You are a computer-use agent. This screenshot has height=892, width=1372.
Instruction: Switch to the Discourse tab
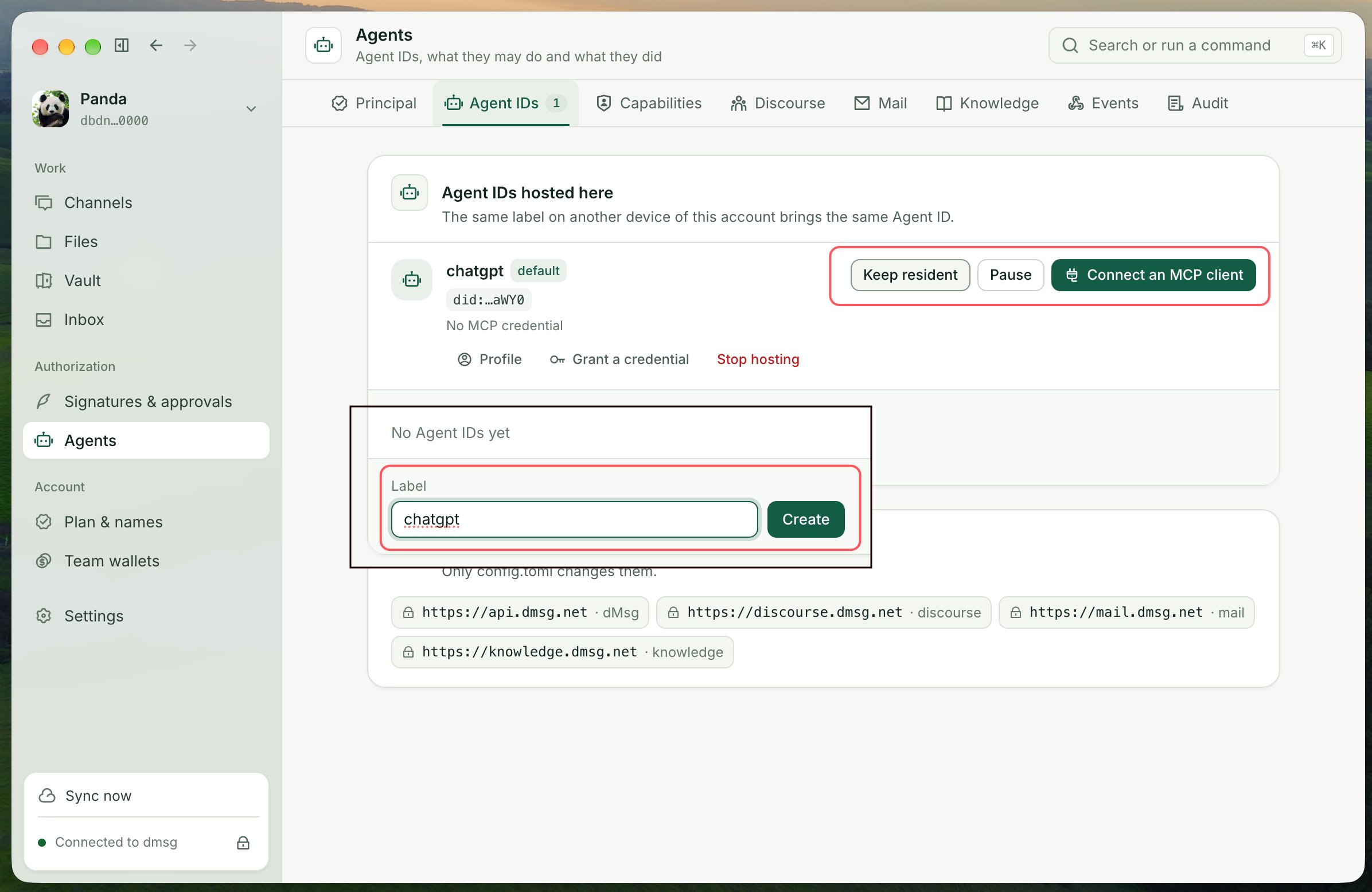pos(778,103)
